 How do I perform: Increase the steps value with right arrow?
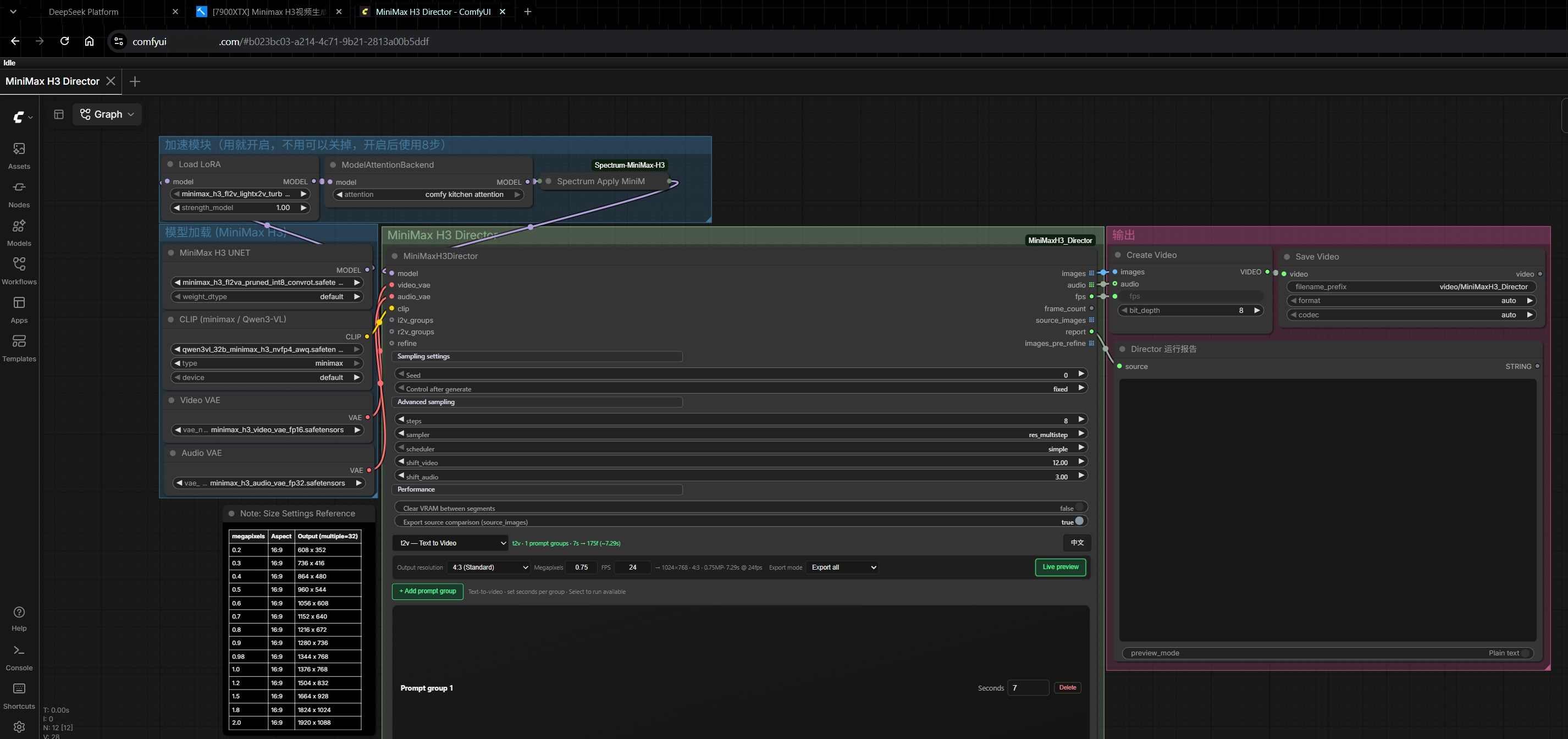[1081, 420]
